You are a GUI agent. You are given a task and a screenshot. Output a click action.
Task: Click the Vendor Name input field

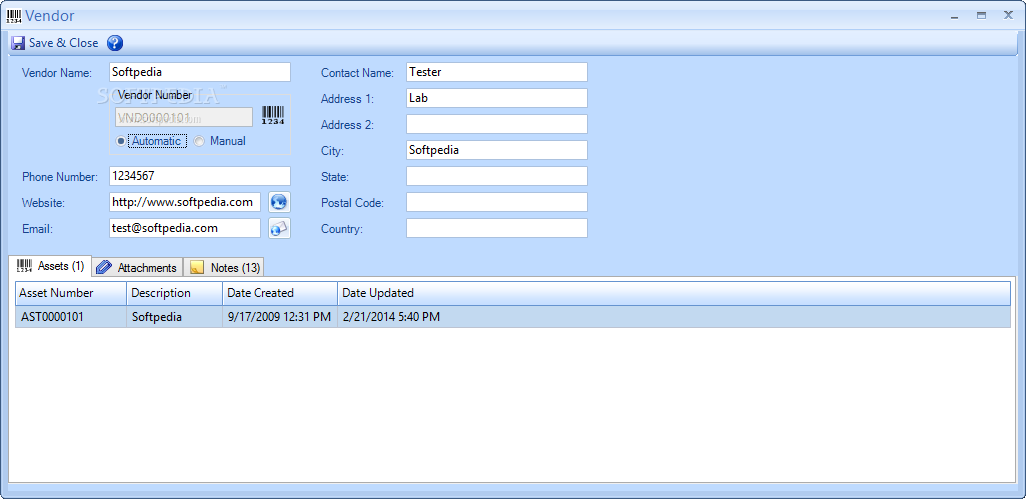200,72
